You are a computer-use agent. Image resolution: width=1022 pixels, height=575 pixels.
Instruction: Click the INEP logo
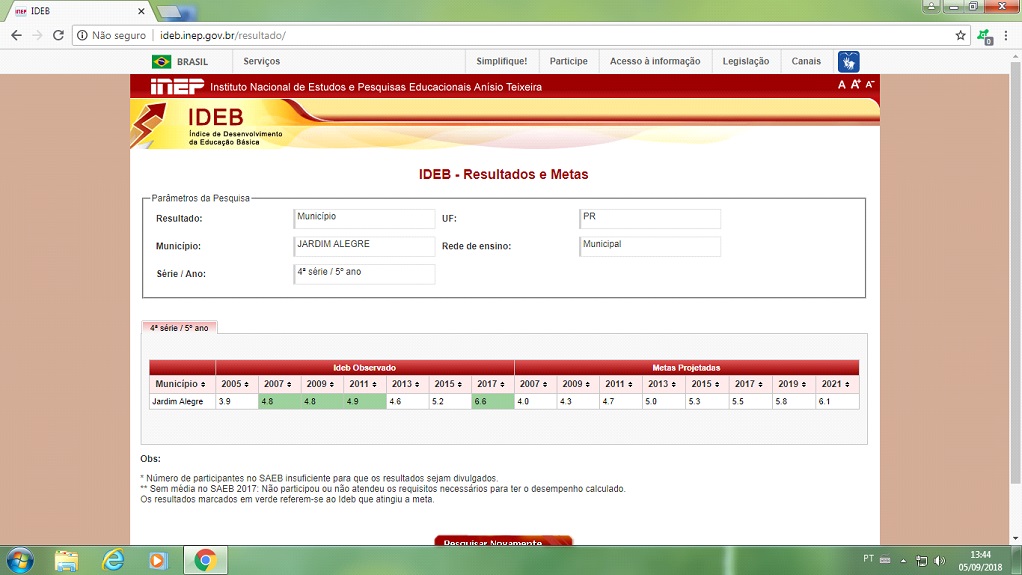177,86
